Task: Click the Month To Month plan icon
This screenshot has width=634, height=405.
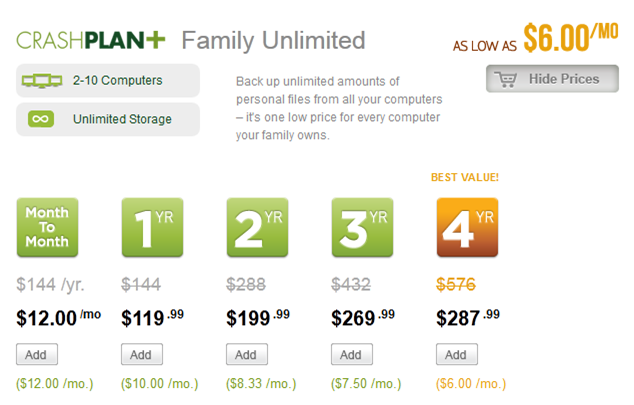Action: click(x=47, y=227)
